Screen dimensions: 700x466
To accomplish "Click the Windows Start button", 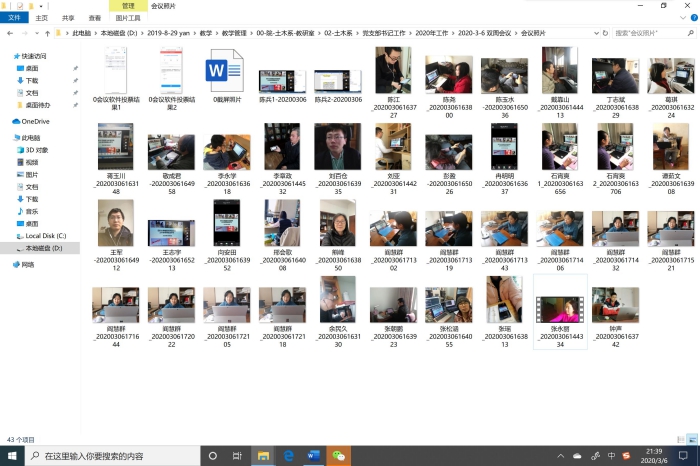I will [x=10, y=456].
